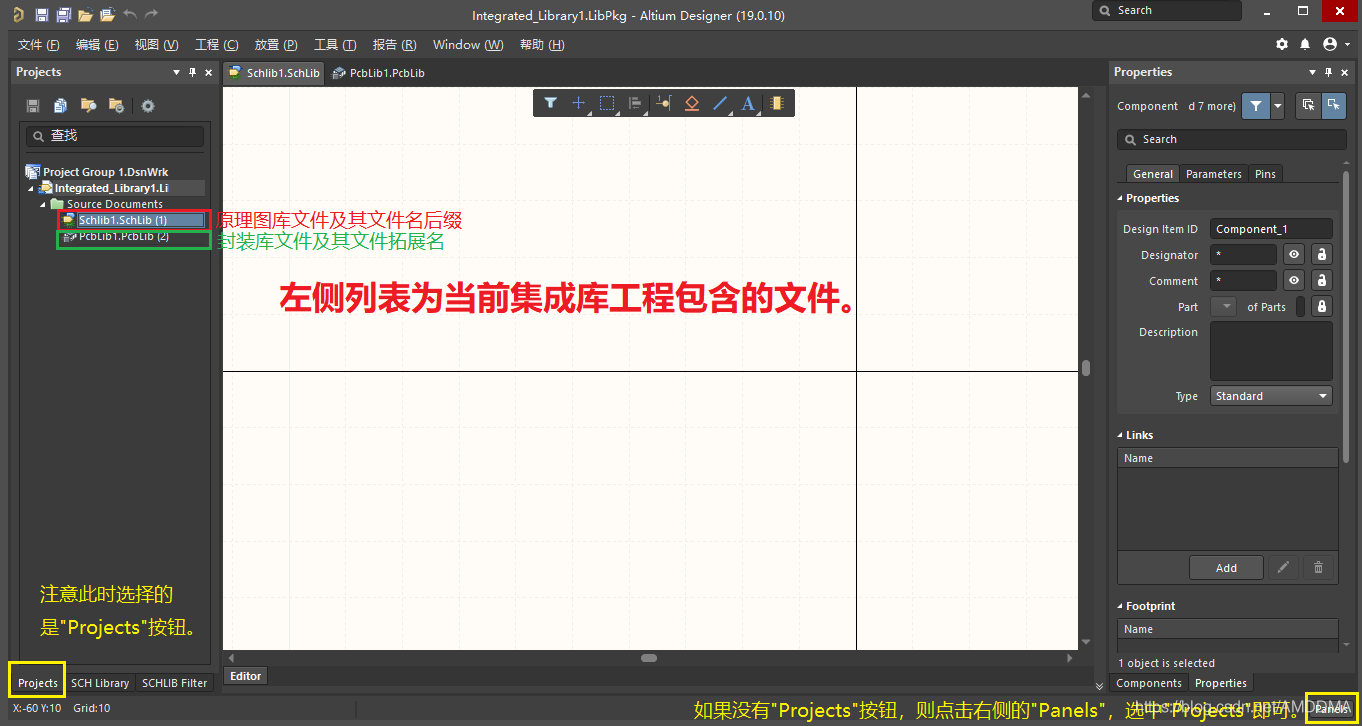Choose the Place Text String tool
The width and height of the screenshot is (1362, 726).
[x=747, y=103]
